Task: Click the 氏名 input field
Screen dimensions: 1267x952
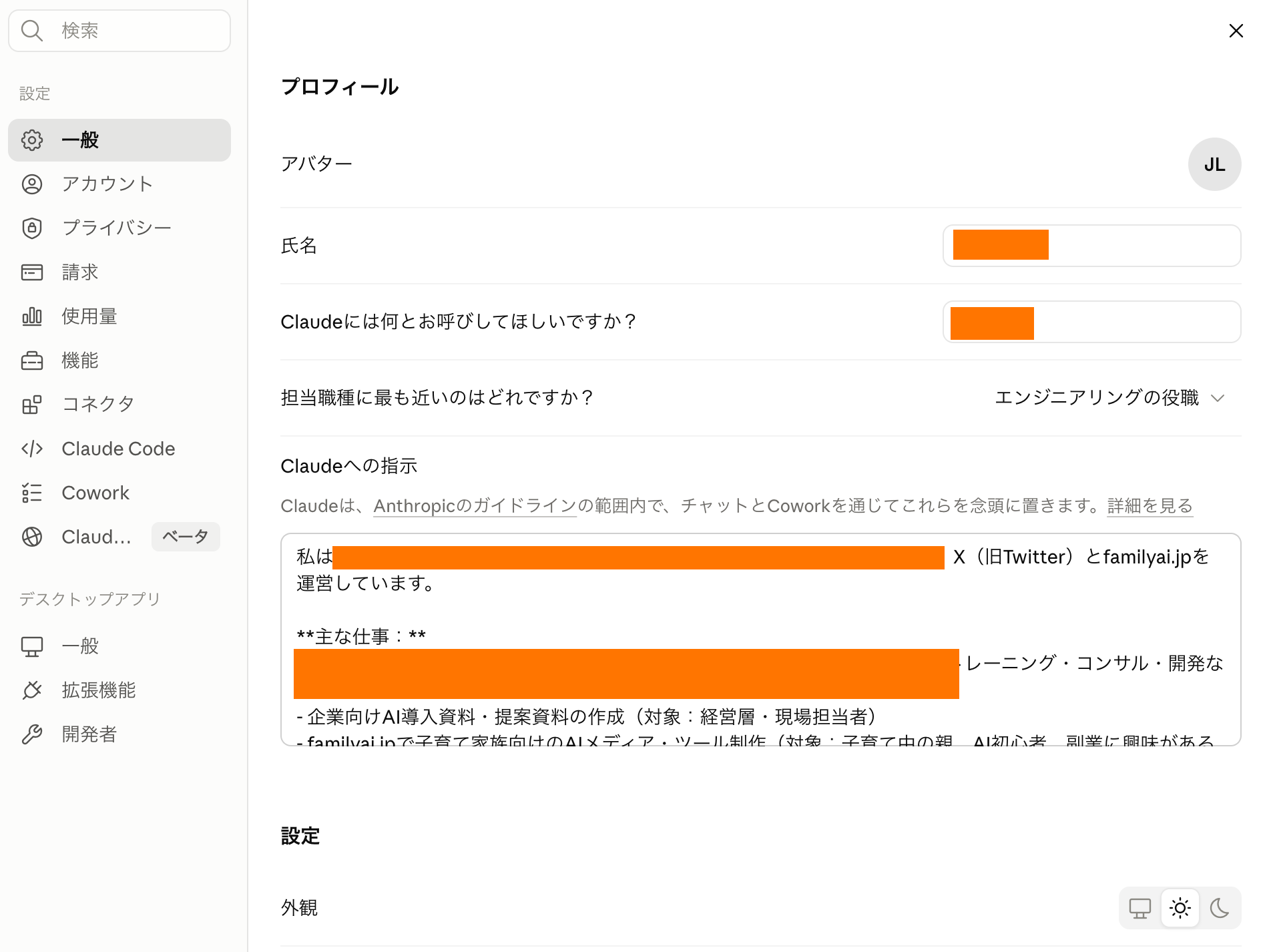Action: click(x=1091, y=246)
